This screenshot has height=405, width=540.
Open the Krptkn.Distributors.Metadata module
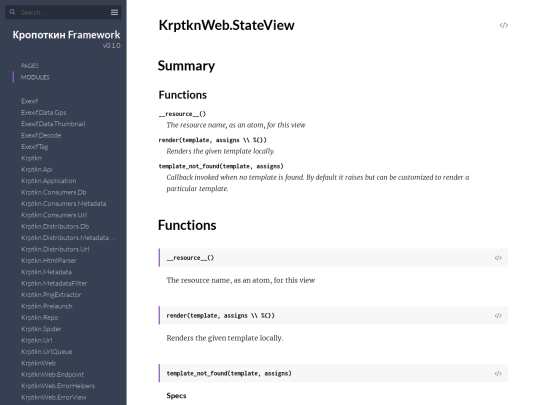(68, 238)
